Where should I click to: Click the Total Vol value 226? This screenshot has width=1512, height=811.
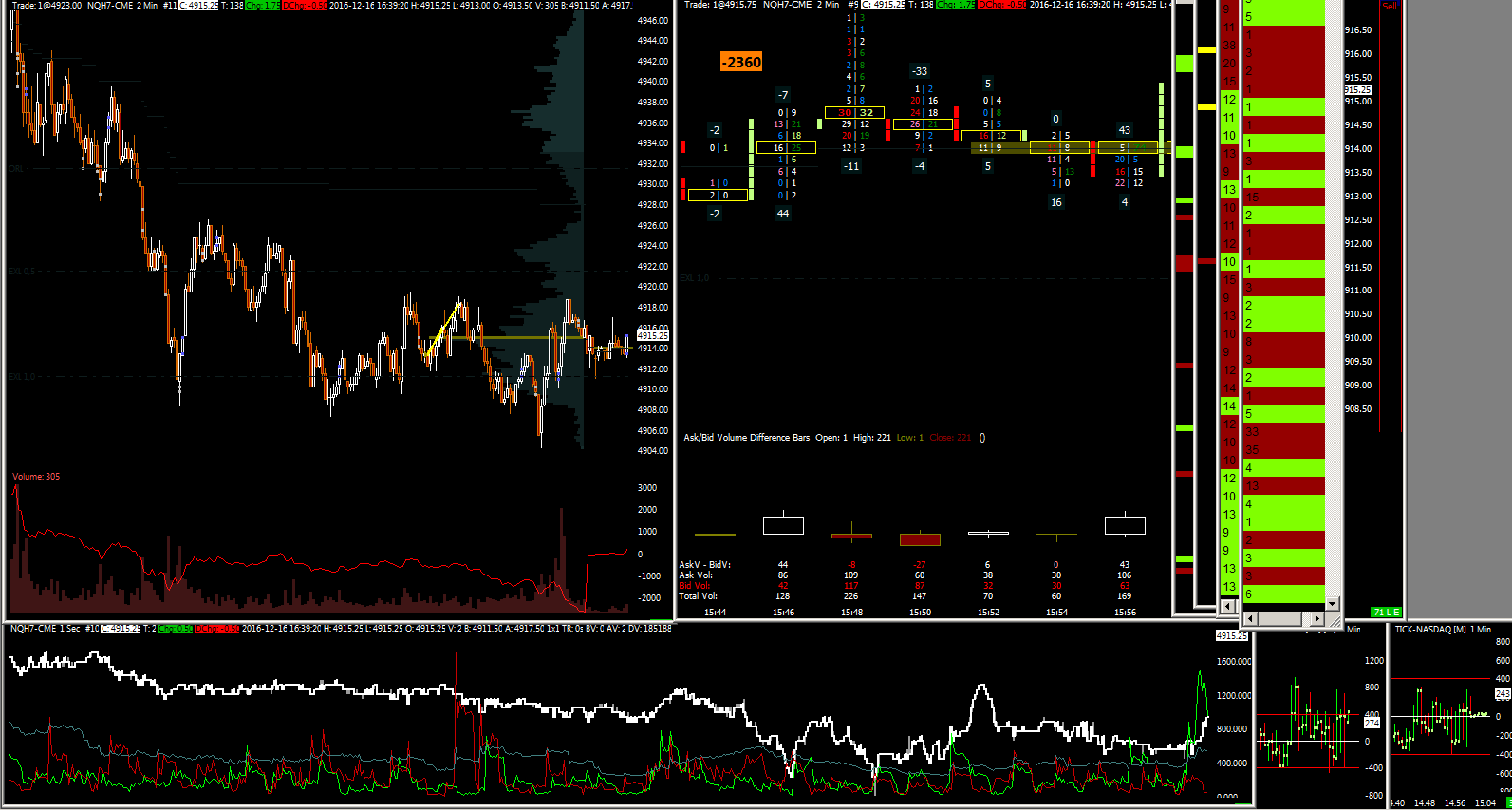(851, 596)
